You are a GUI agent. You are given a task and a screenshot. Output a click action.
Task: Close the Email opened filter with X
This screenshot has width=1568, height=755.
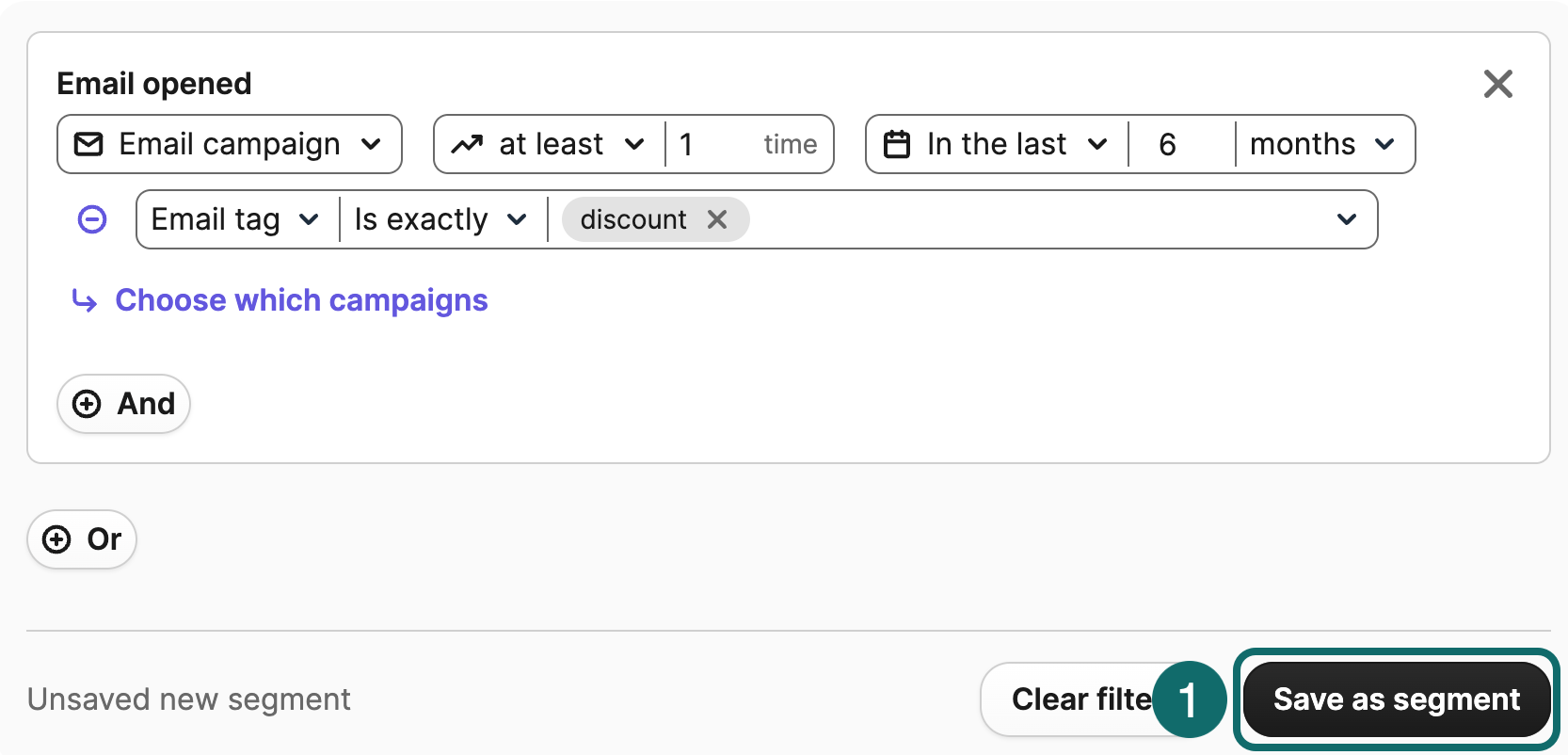[x=1497, y=84]
